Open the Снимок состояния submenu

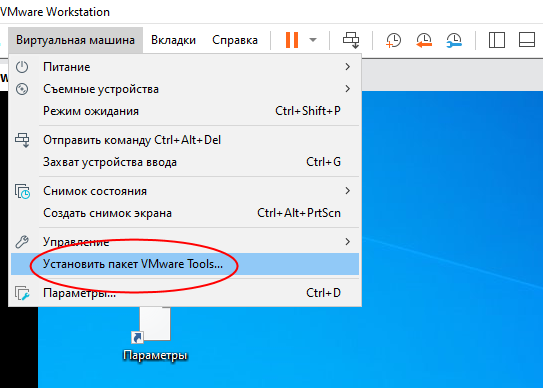click(185, 191)
